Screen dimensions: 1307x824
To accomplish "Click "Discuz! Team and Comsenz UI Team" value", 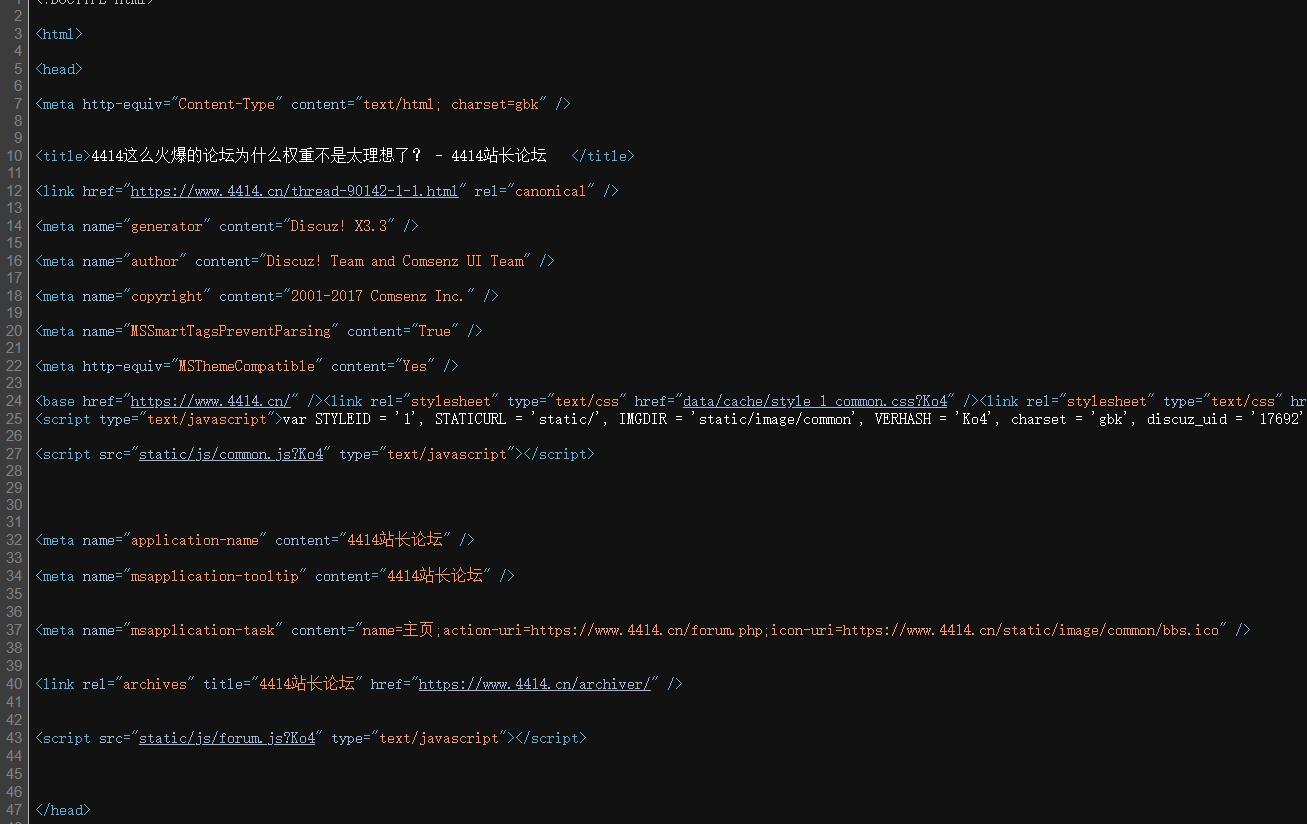I will 394,261.
